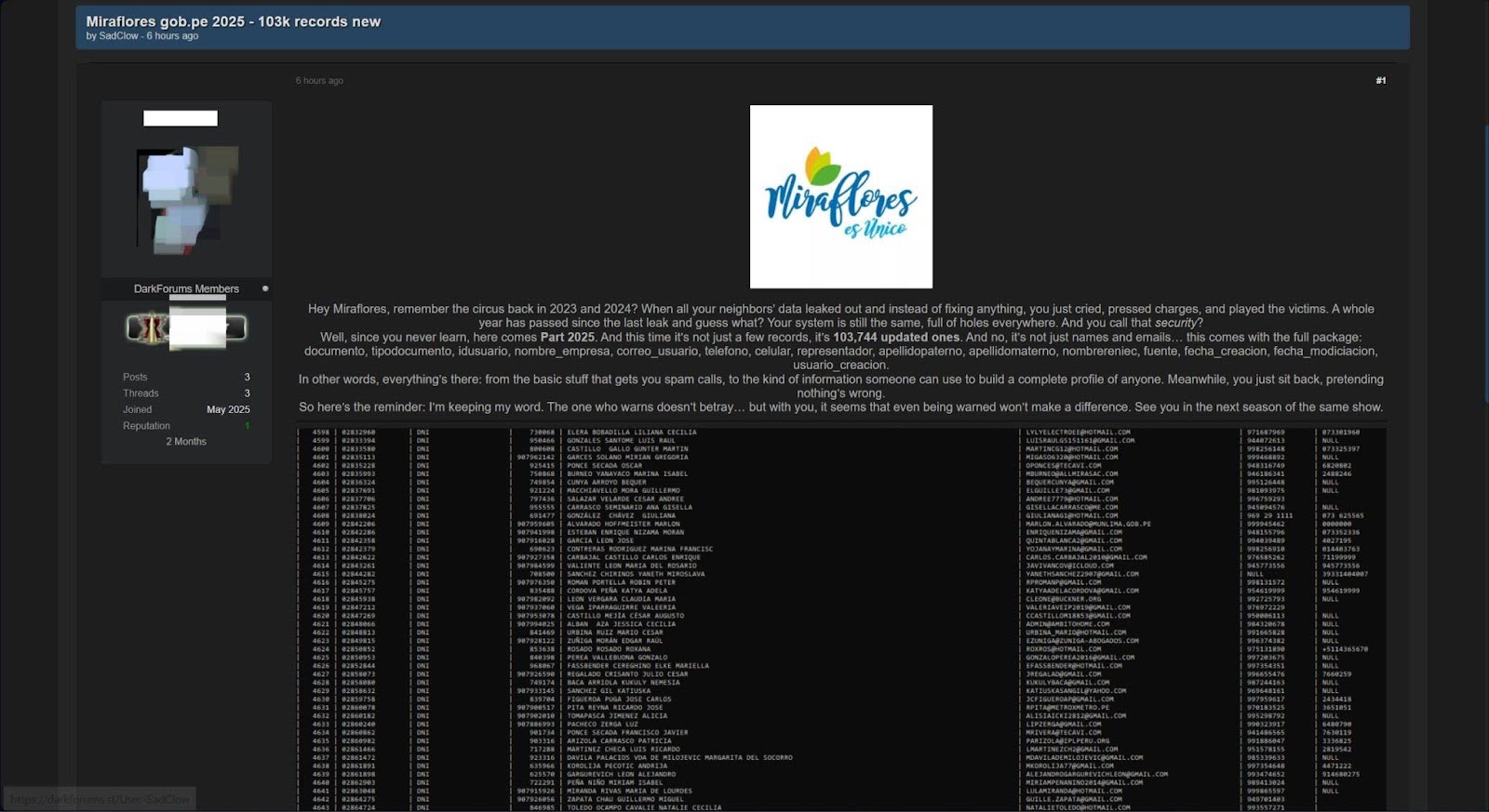The image size is (1489, 812).
Task: Click the thread title 'Miraflores gob.pe 2025 - 103k records new'
Action: tap(233, 21)
